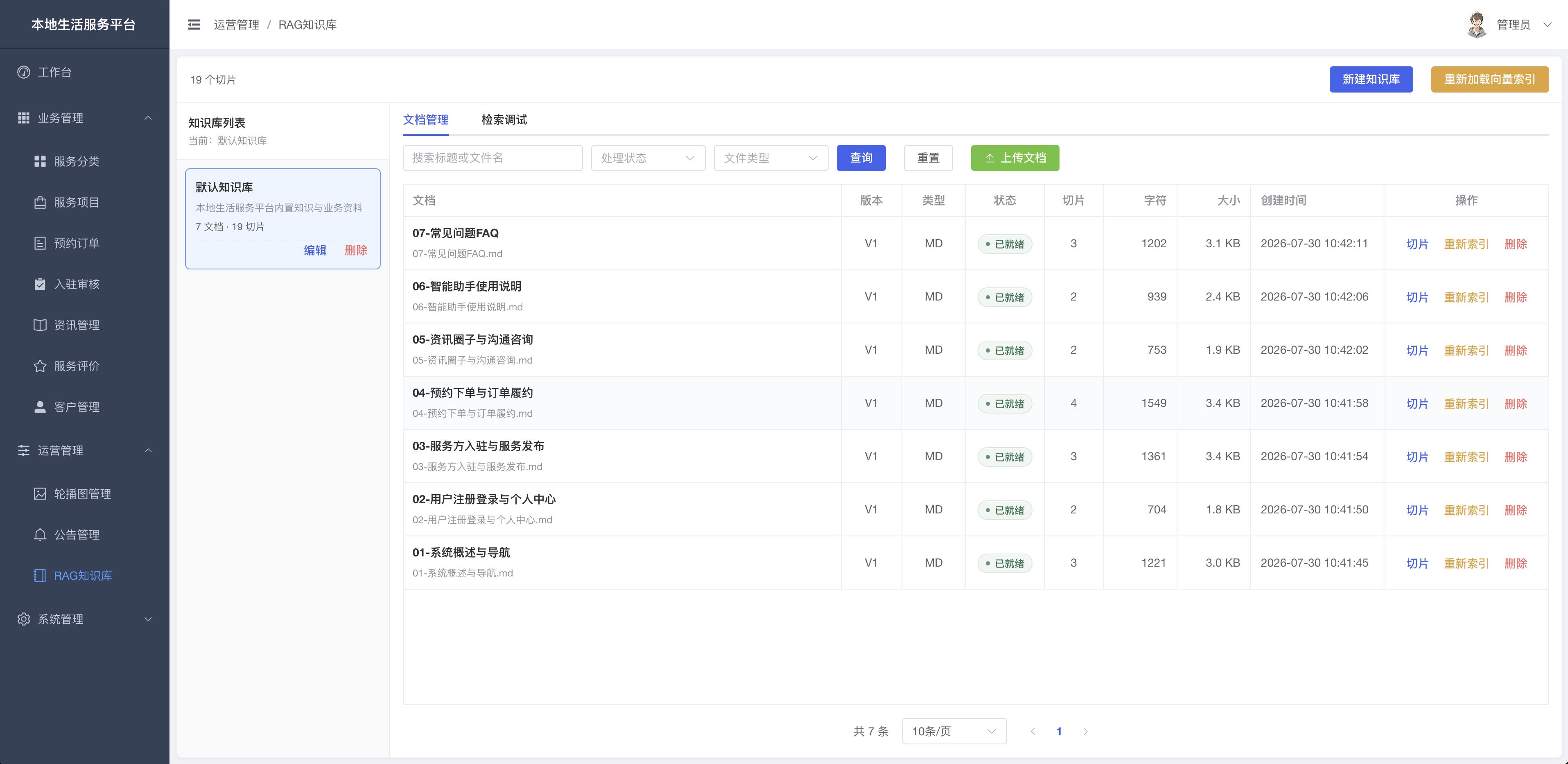
Task: Click the upload arrow icon in 上传文档
Action: coord(990,158)
